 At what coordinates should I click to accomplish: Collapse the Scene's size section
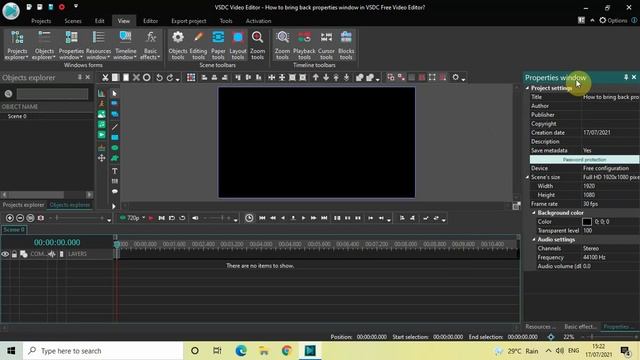click(527, 177)
